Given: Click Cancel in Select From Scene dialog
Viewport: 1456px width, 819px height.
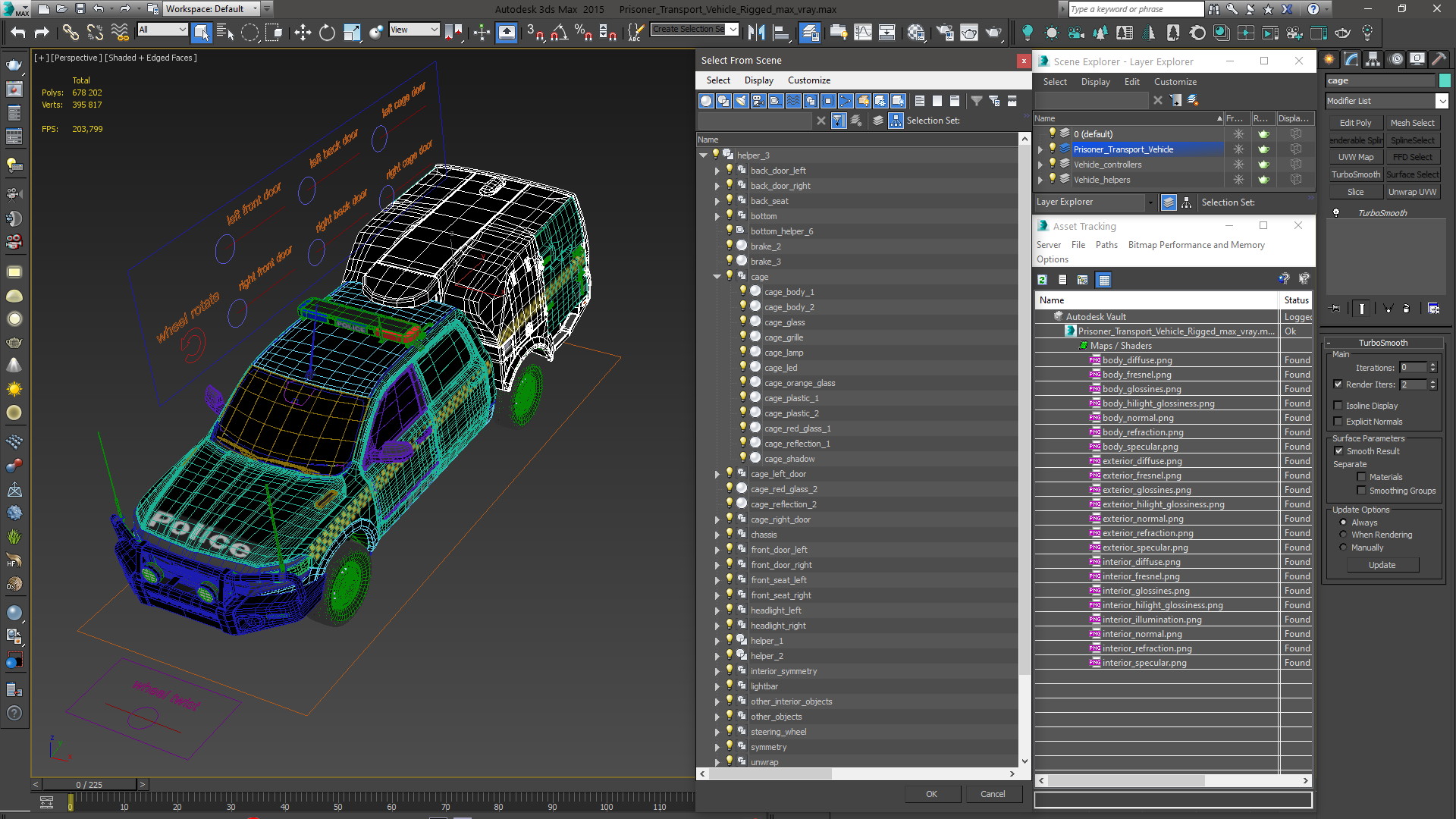Looking at the screenshot, I should 993,794.
